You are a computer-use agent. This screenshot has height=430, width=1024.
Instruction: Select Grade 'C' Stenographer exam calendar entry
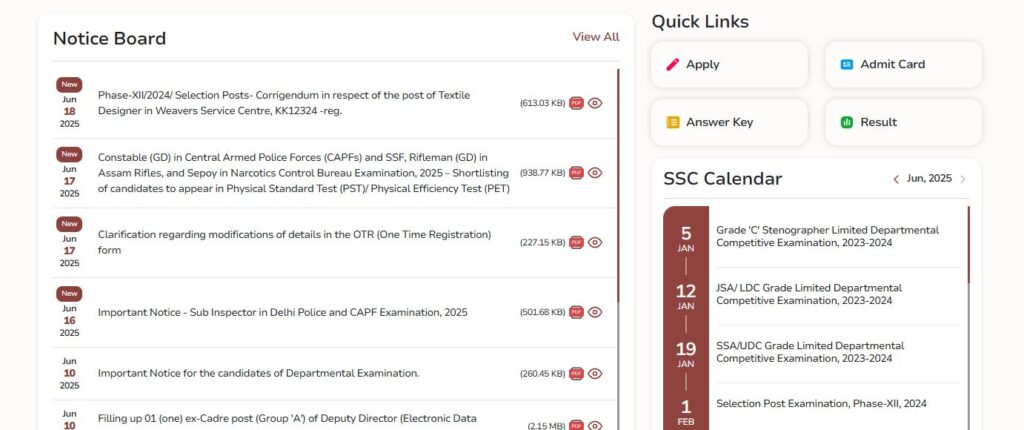[x=827, y=237]
